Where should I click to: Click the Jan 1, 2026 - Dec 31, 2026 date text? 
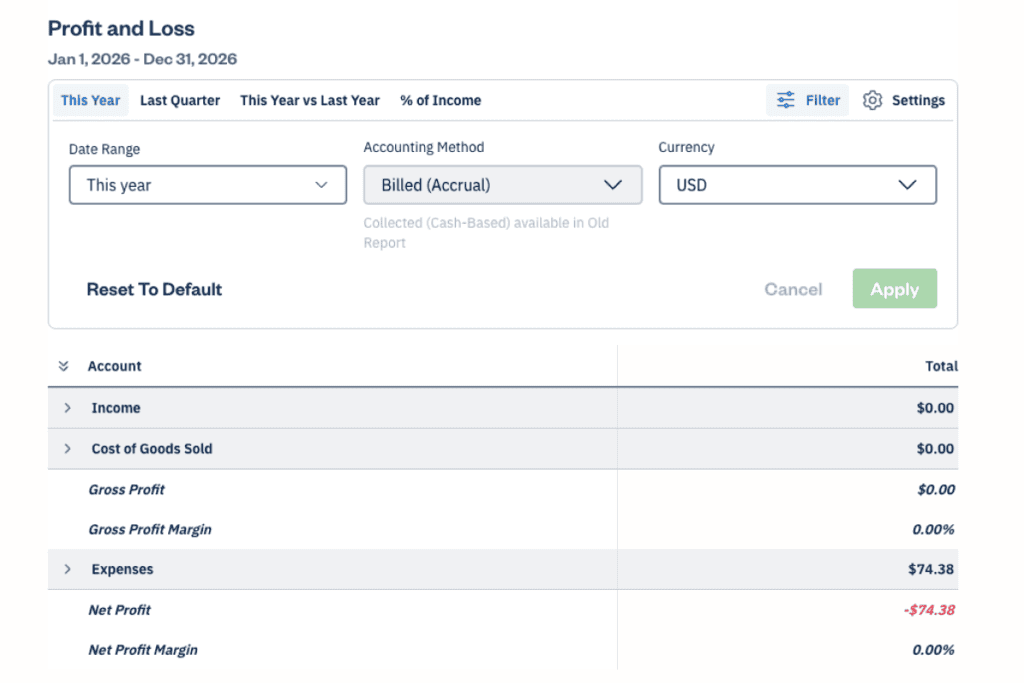pos(142,59)
